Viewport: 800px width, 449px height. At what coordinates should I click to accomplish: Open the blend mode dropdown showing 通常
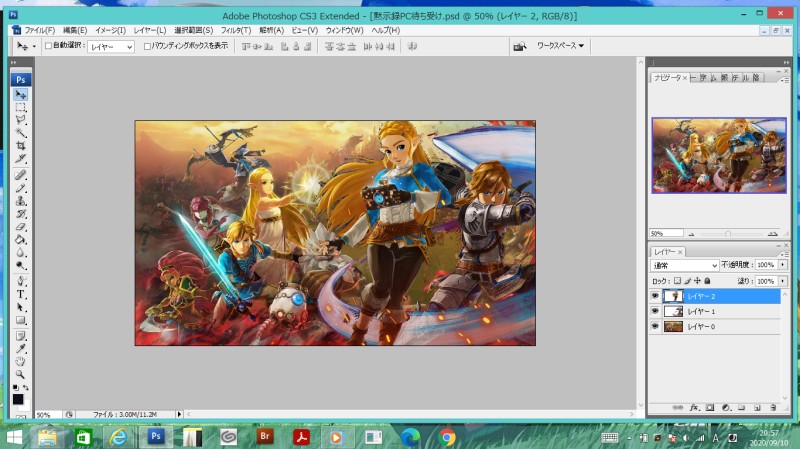click(685, 265)
